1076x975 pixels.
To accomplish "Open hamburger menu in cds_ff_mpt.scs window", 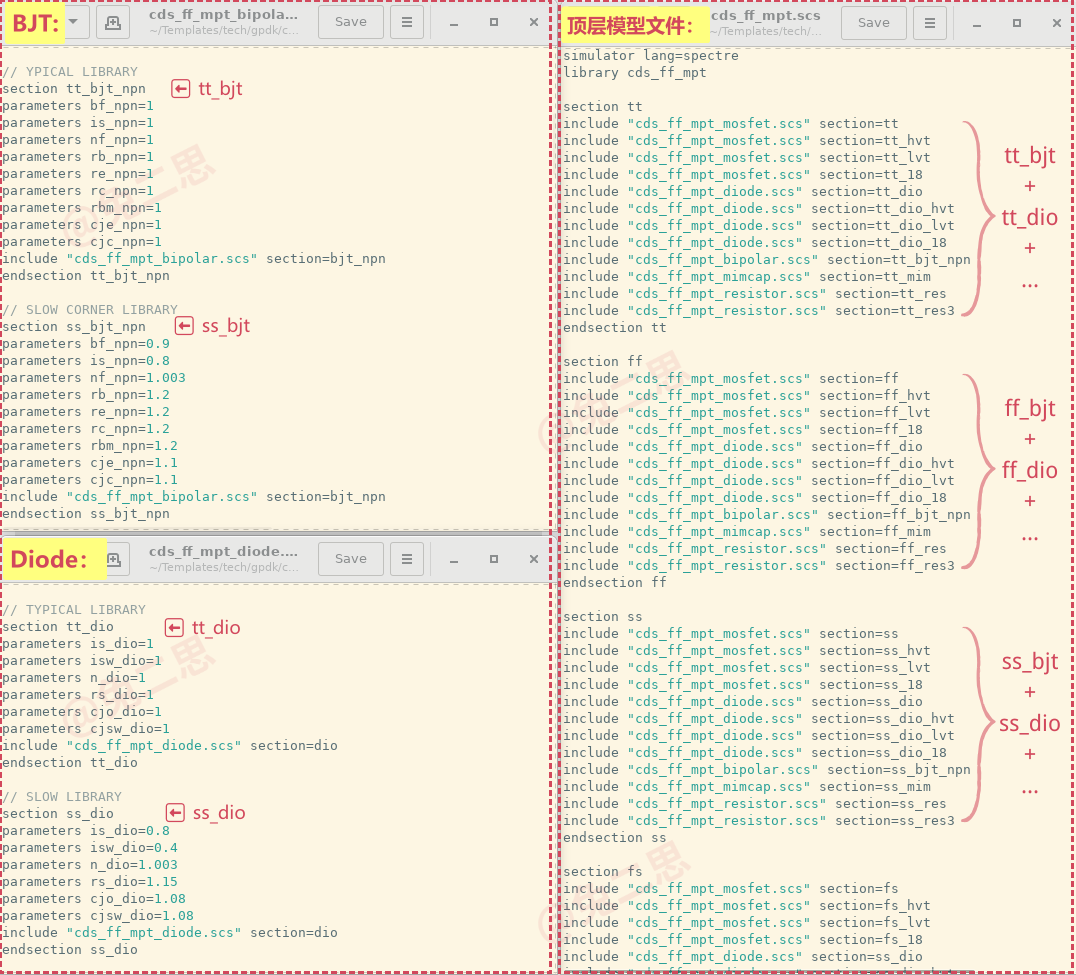I will pos(930,23).
